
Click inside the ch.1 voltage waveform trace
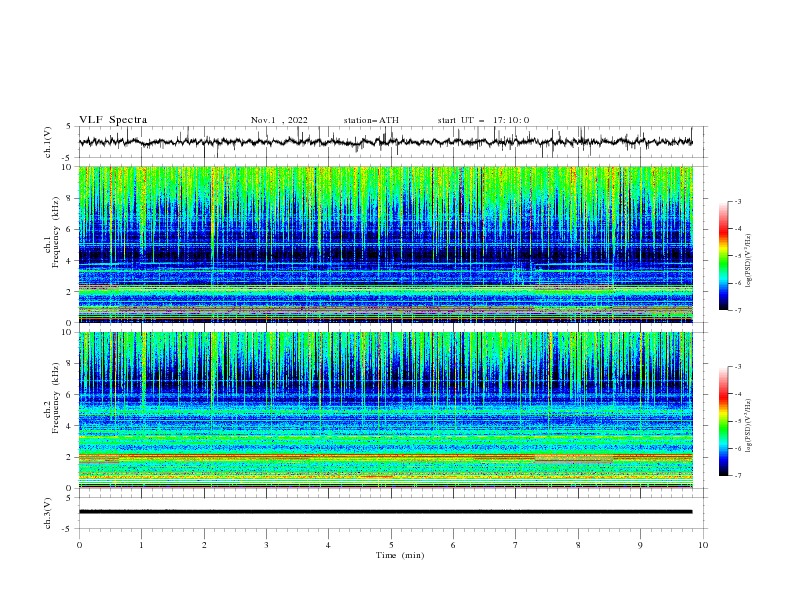pyautogui.click(x=385, y=142)
